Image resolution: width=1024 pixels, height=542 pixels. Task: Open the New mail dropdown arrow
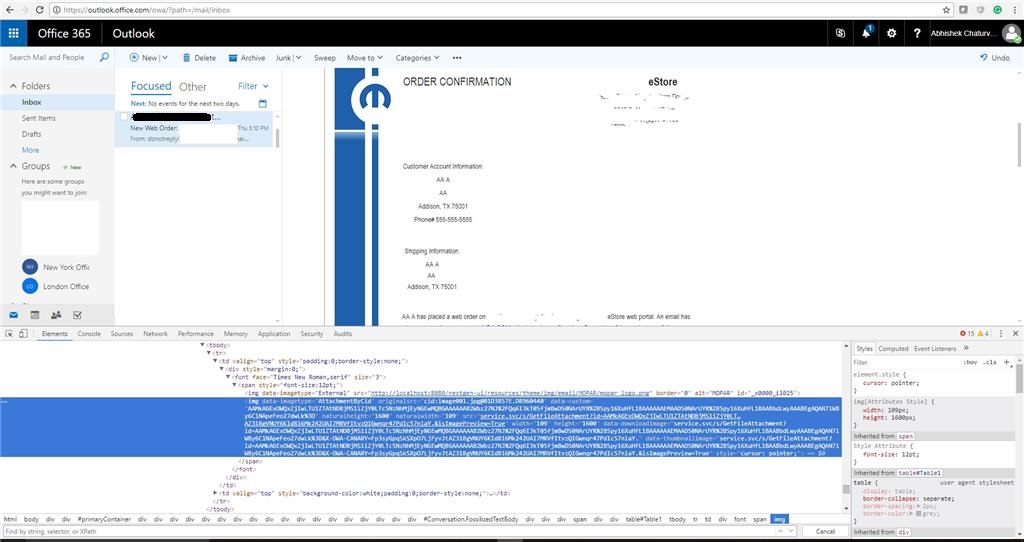(165, 57)
